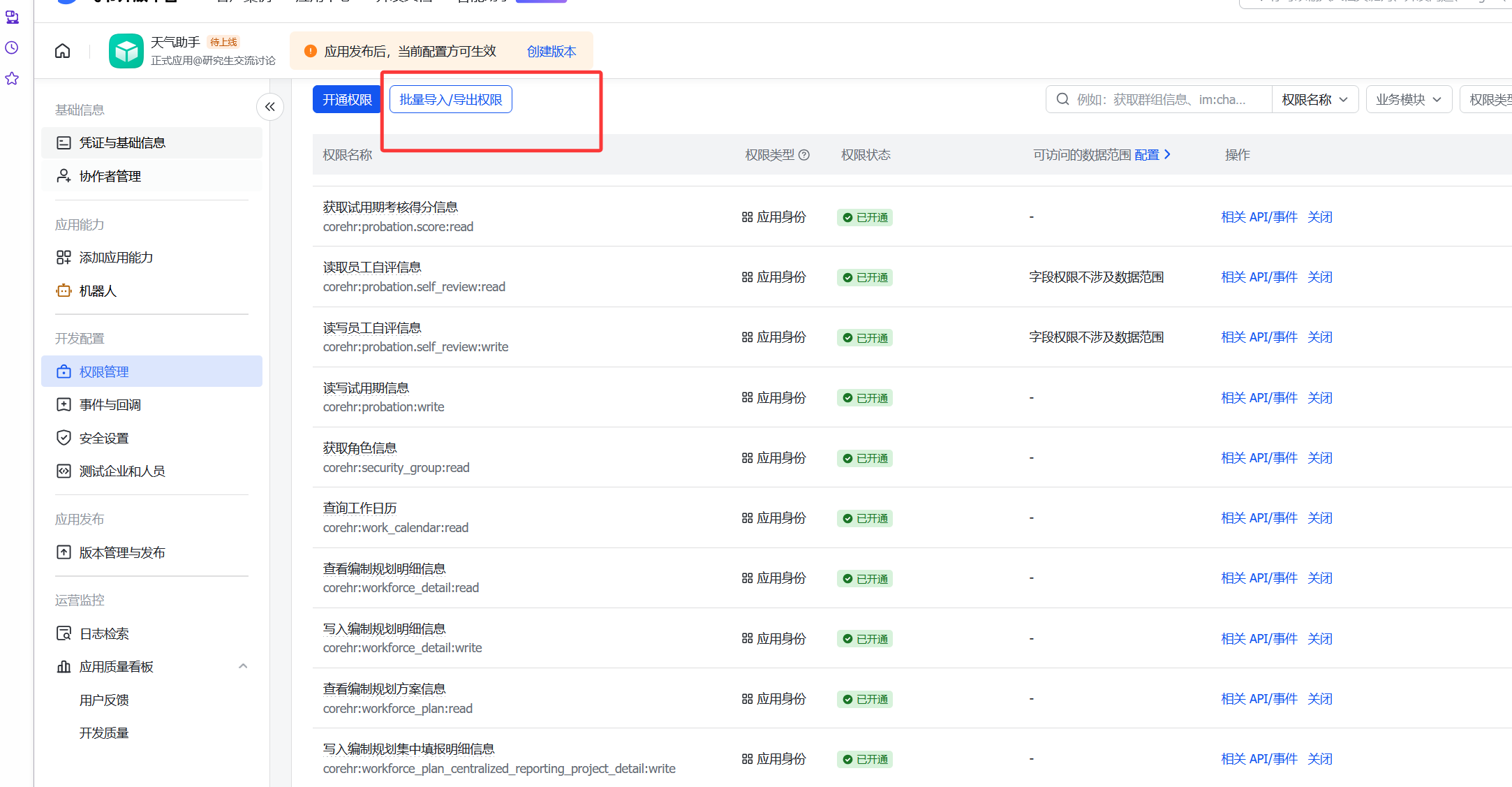Collapse the sidebar with double-chevron button
The height and width of the screenshot is (787, 1512).
(270, 107)
